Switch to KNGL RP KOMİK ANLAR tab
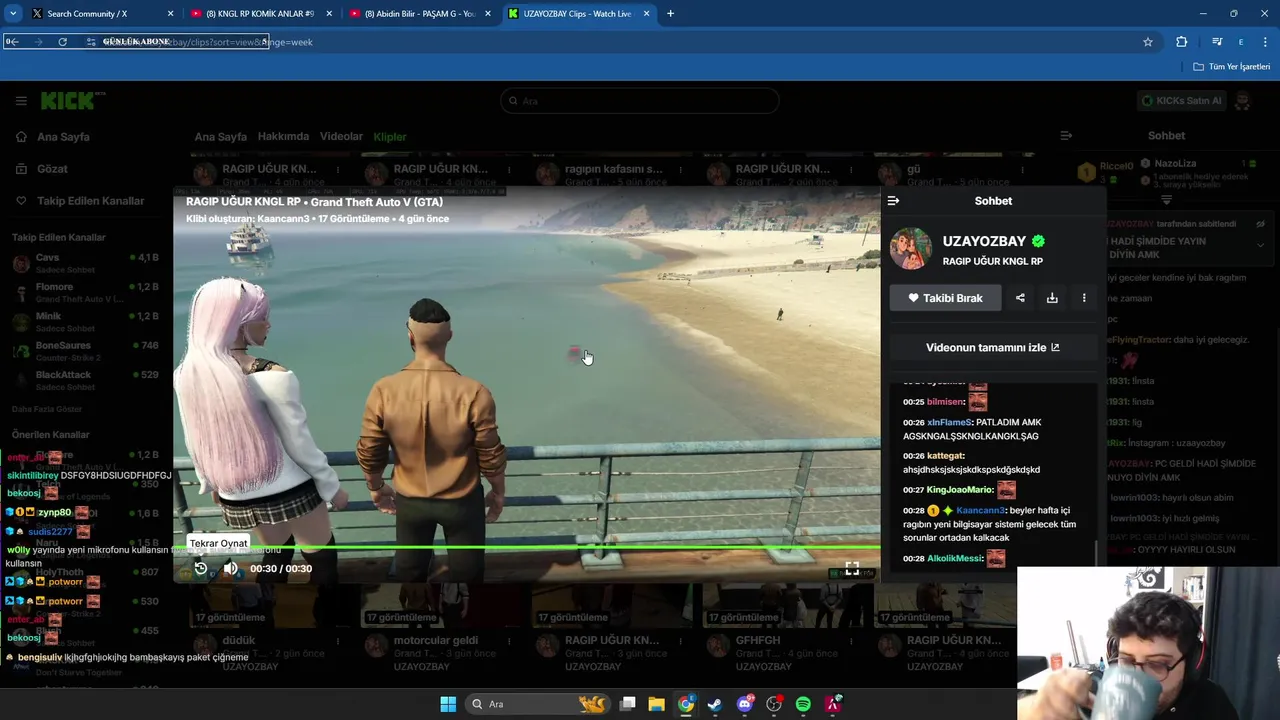 [x=262, y=14]
